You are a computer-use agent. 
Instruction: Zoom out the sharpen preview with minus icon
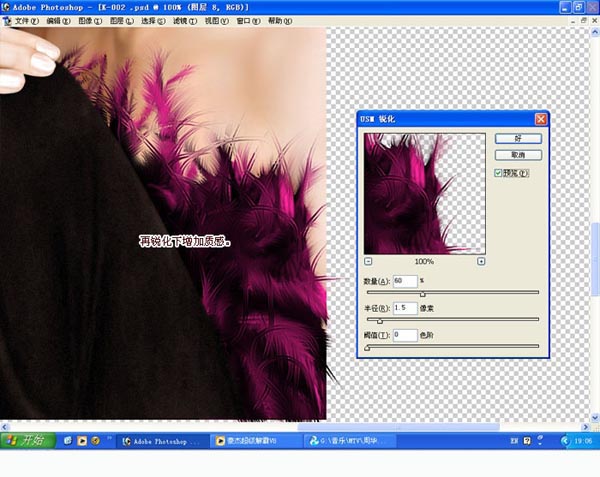(368, 262)
